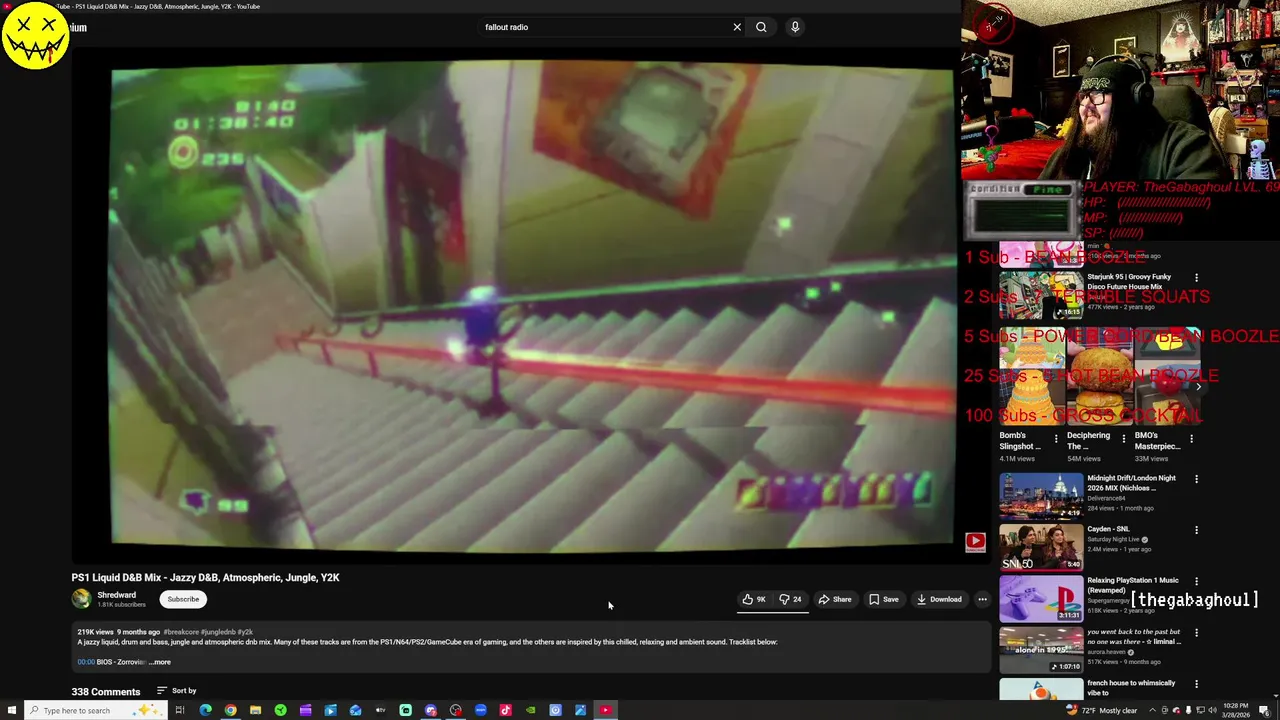Open File Explorer from the taskbar
Image resolution: width=1280 pixels, height=720 pixels.
[x=255, y=710]
